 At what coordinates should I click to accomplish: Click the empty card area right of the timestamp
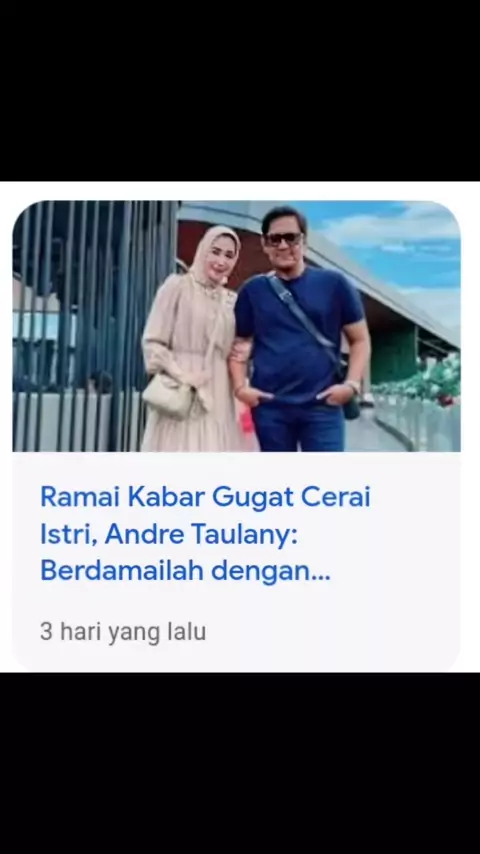(x=332, y=632)
